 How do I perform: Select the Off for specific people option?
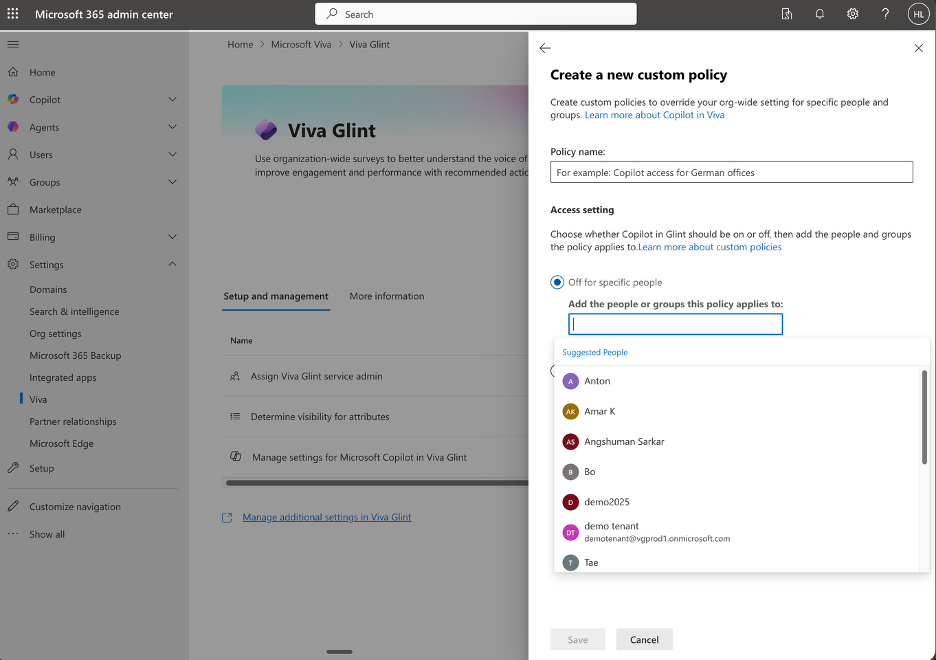click(x=557, y=282)
